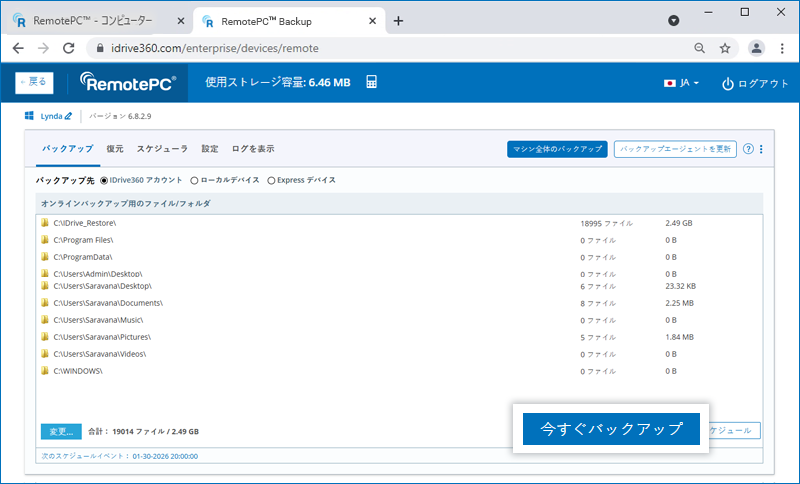Select C:\Users\Saravana\Documents\ row
800x484 pixels.
399,303
